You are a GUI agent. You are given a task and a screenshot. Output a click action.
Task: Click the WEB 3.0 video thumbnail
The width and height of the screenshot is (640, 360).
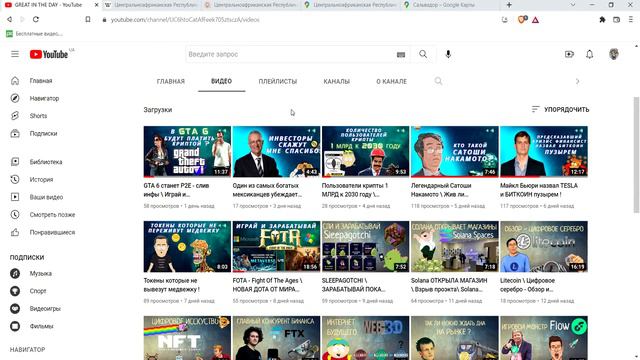[x=365, y=338]
